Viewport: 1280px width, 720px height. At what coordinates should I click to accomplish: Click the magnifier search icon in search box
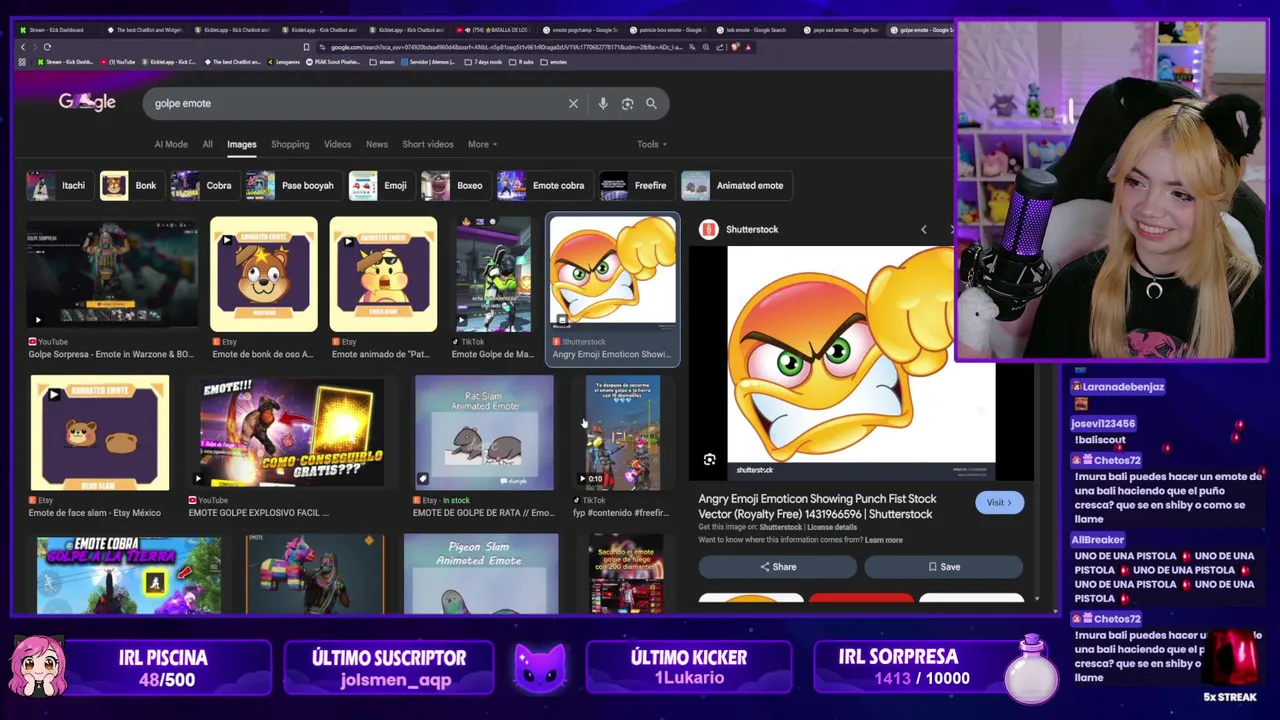coord(651,103)
